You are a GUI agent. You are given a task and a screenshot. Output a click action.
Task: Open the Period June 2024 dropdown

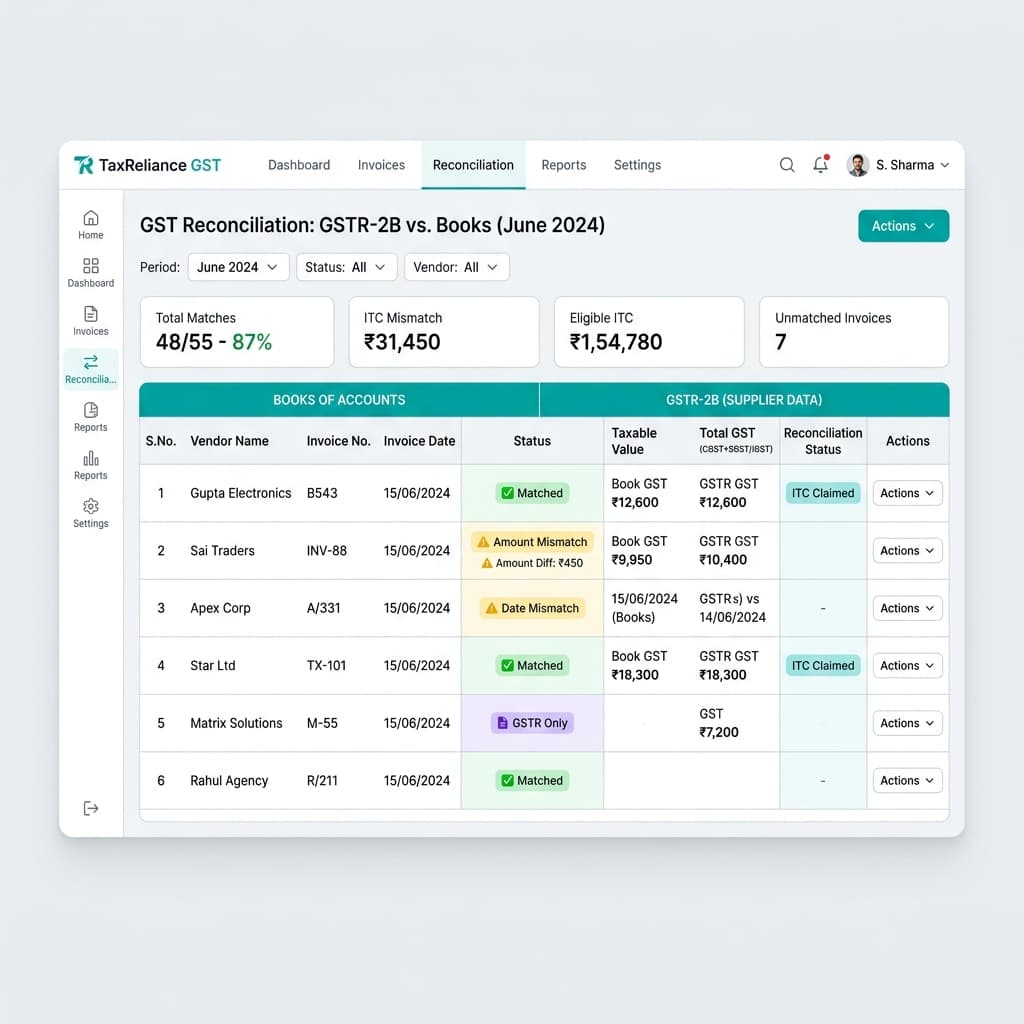(x=238, y=267)
